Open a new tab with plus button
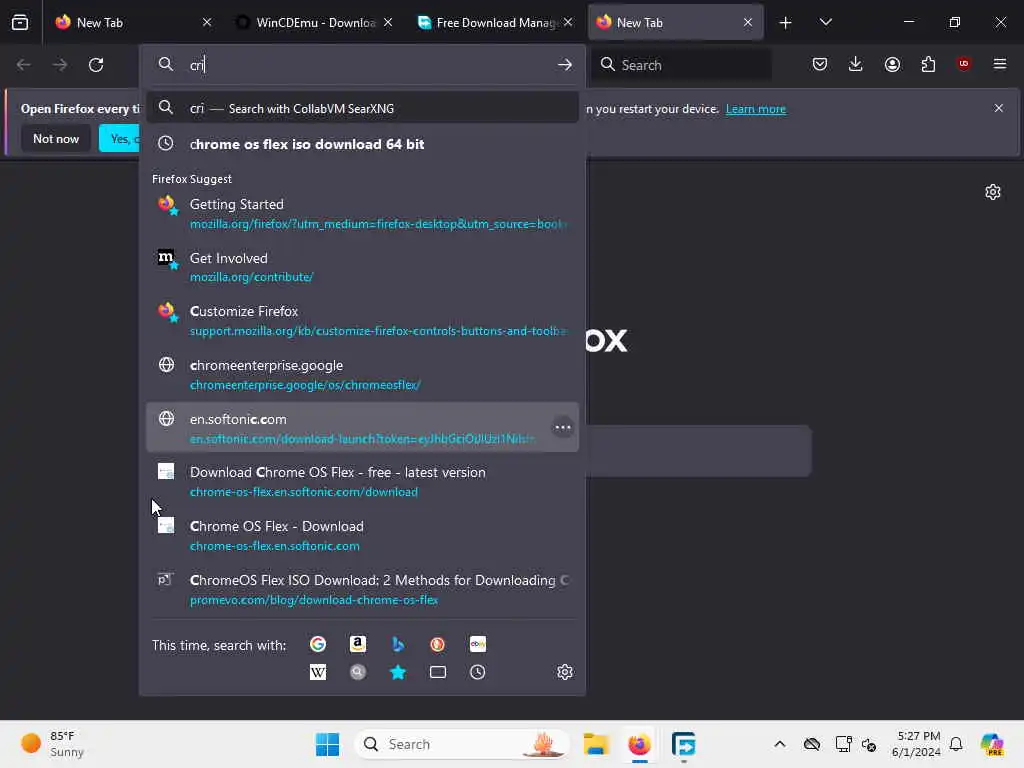 786,23
